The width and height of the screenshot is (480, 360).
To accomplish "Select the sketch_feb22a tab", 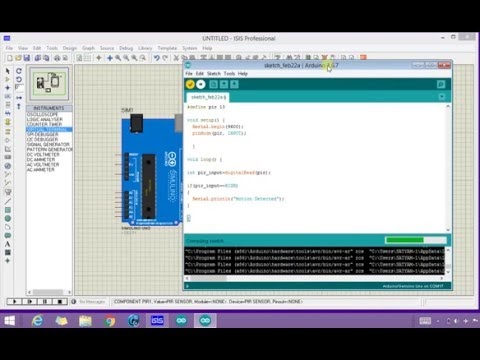I will [x=208, y=97].
